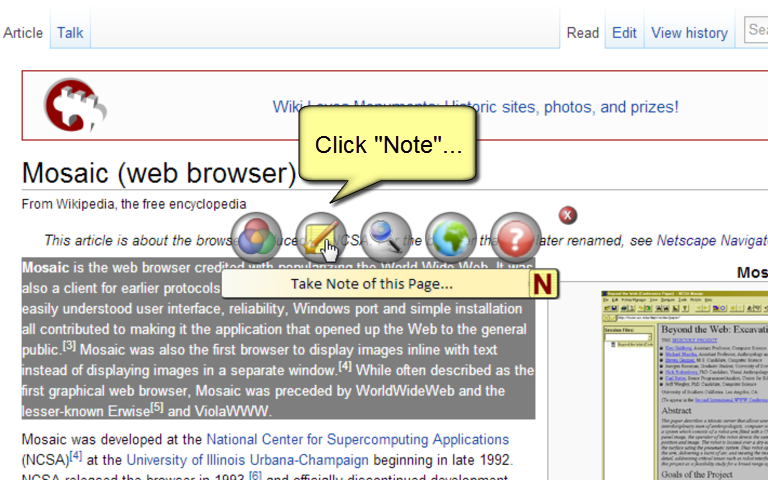Open the Edit tab

pos(624,33)
